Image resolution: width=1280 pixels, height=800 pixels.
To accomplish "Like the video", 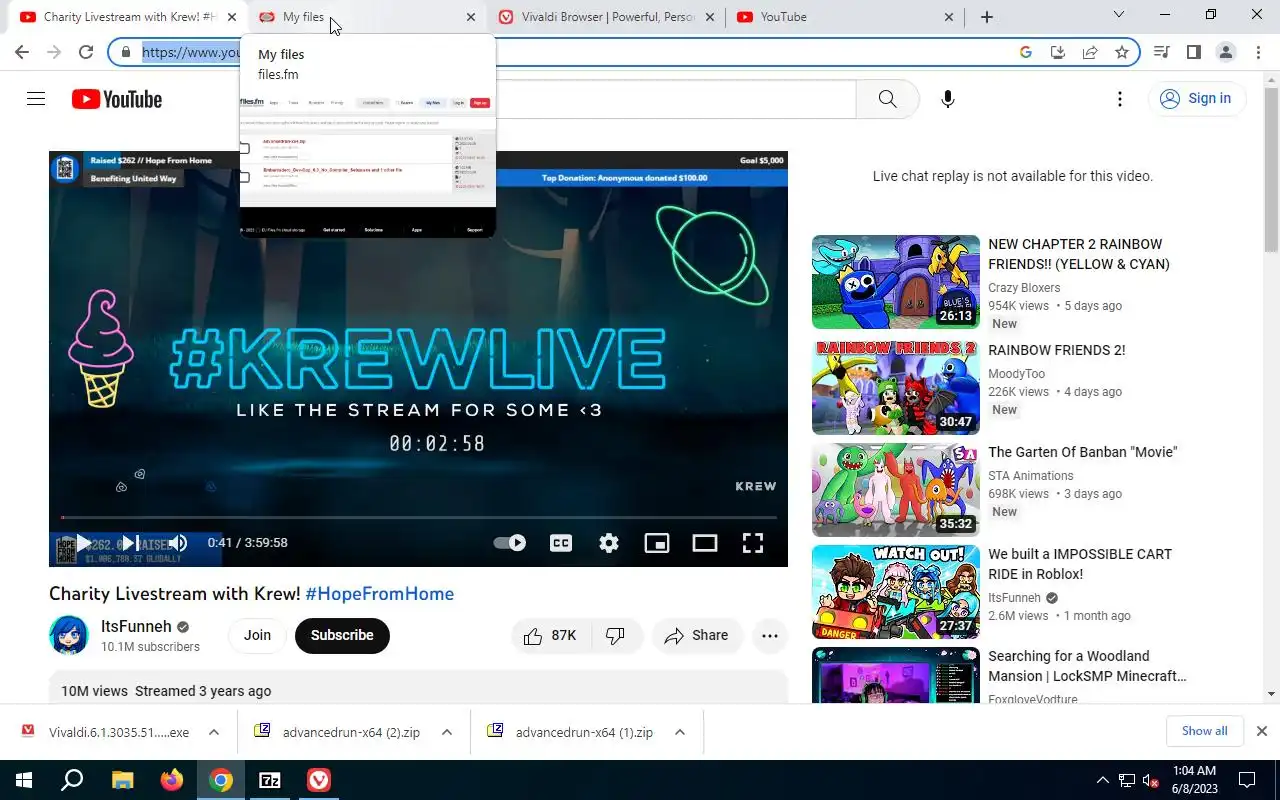I will tap(551, 635).
